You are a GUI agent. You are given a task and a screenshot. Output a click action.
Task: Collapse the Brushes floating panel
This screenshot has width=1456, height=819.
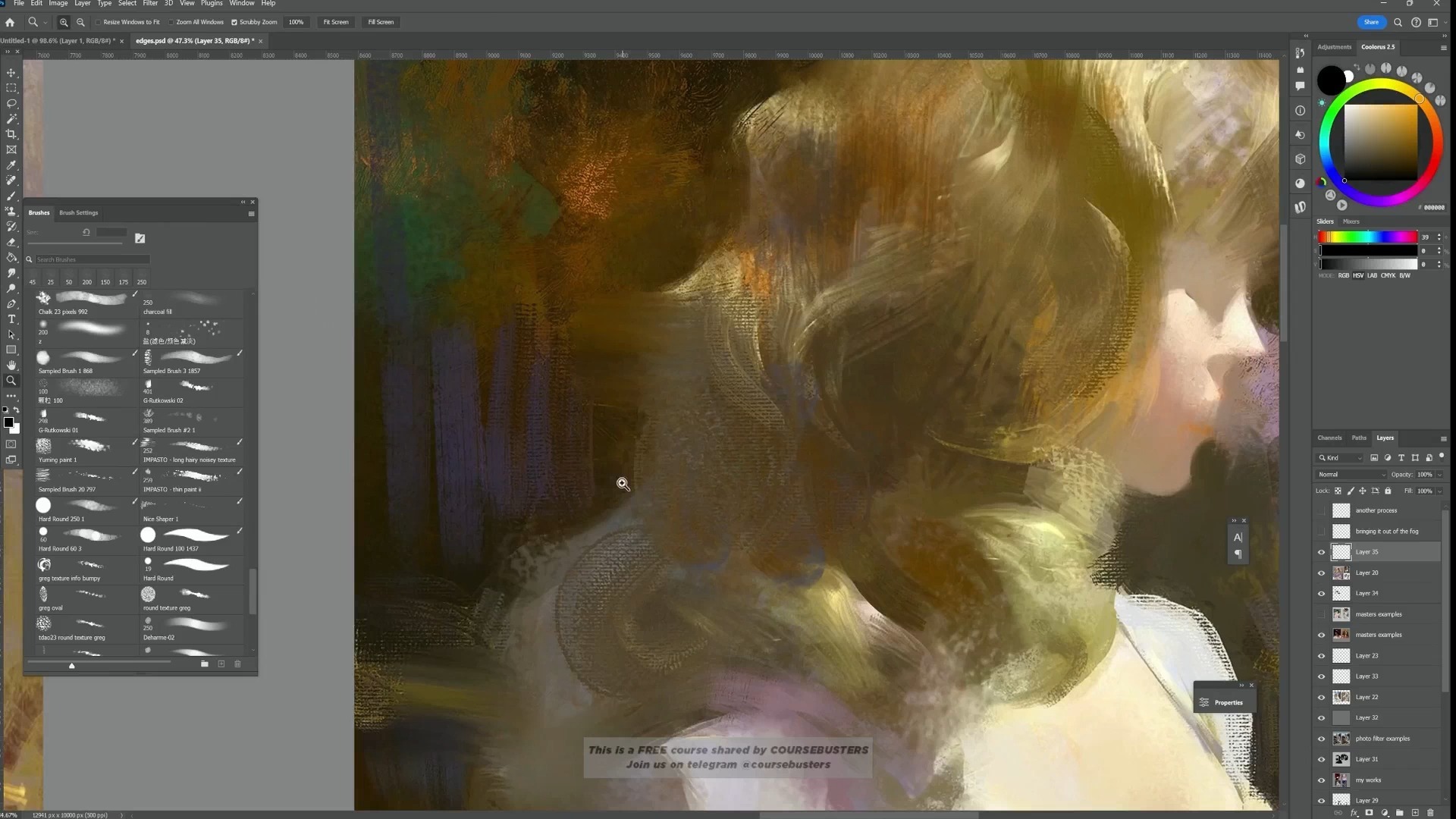pyautogui.click(x=243, y=202)
